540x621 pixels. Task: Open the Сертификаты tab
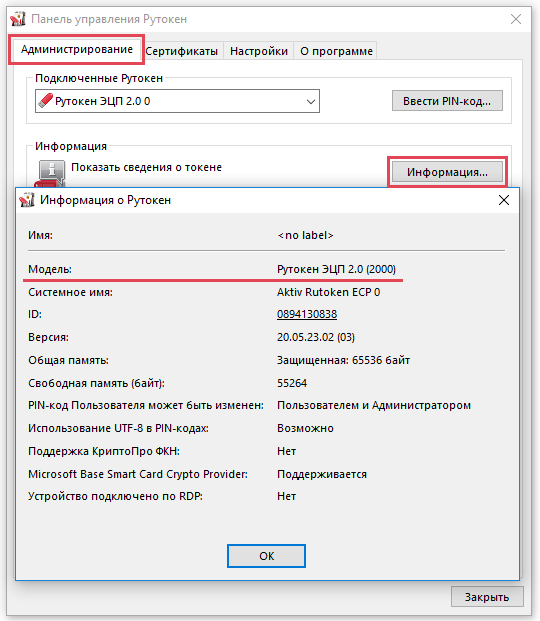point(181,51)
